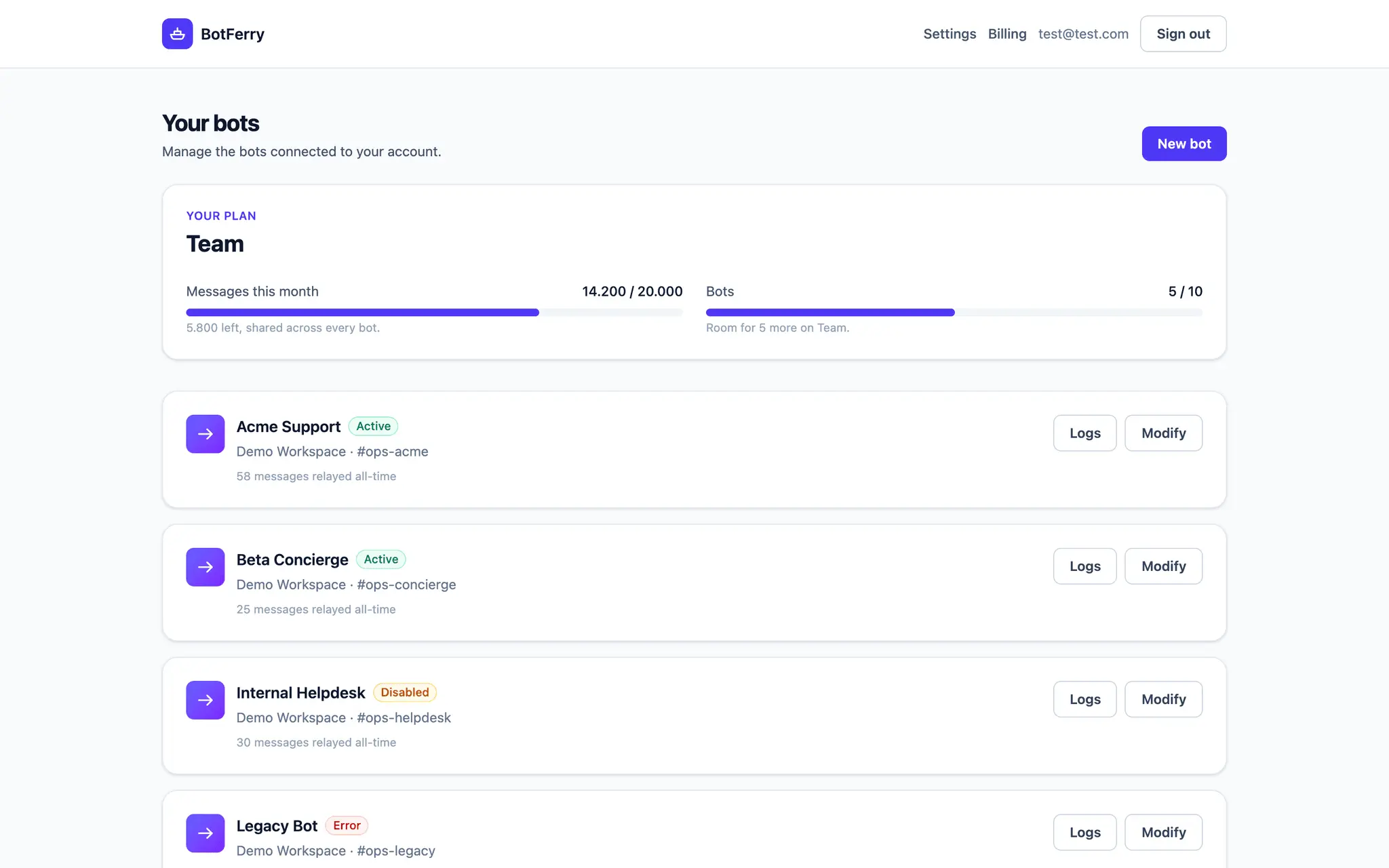
Task: Click the Bots usage progress bar
Action: click(x=954, y=313)
